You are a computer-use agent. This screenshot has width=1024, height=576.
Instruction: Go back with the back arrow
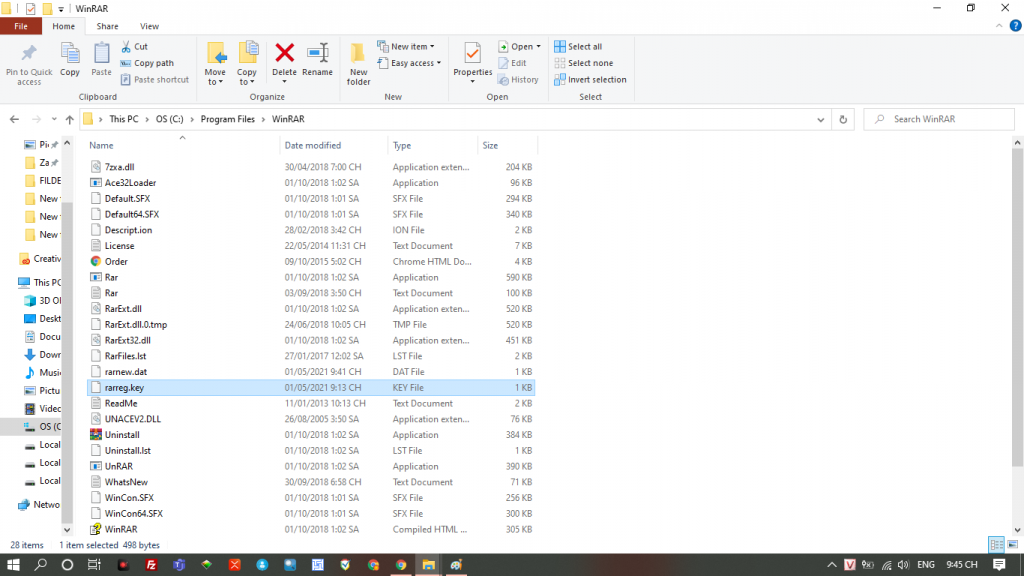[x=14, y=119]
